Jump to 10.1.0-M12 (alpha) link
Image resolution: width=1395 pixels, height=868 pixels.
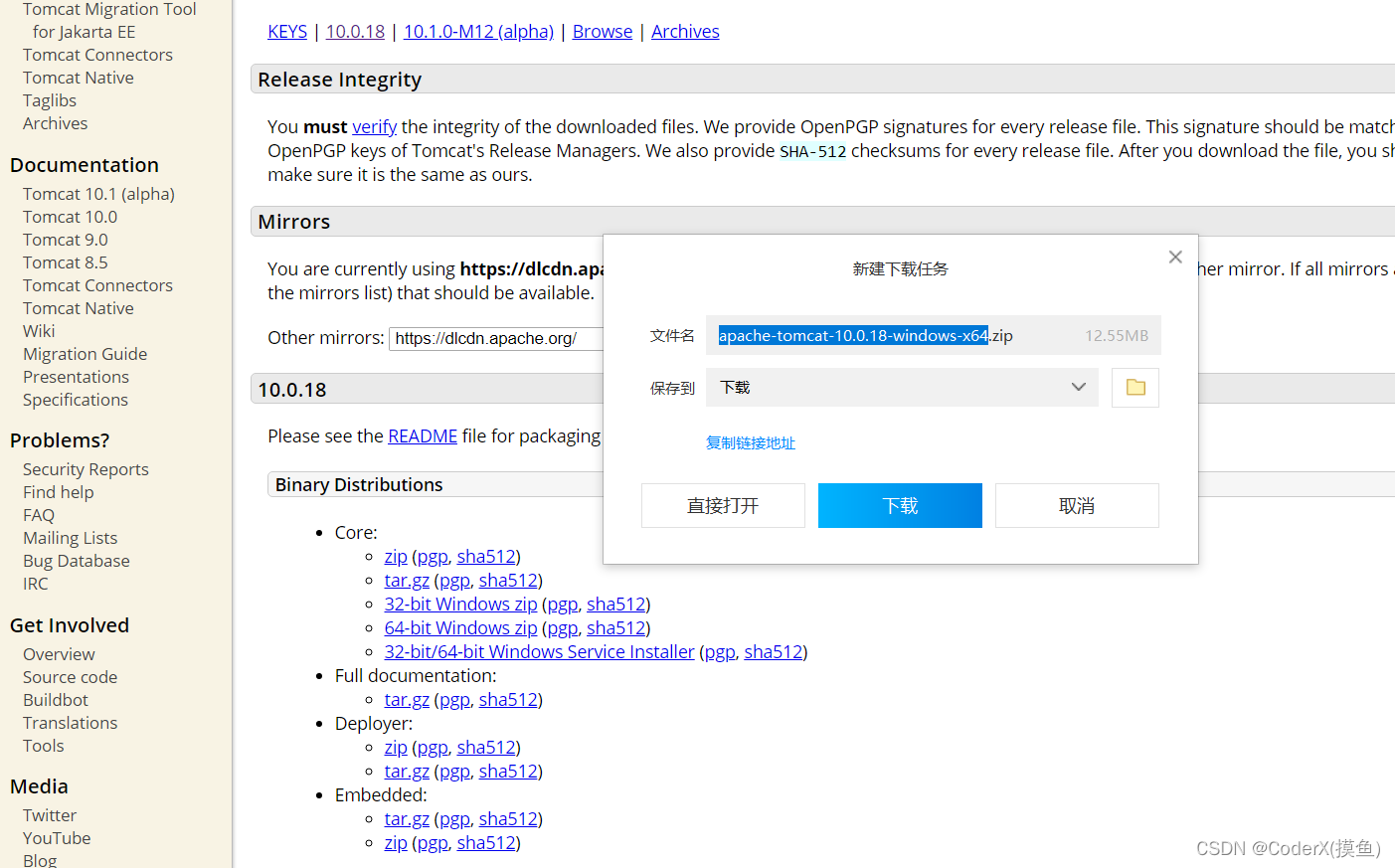[478, 31]
